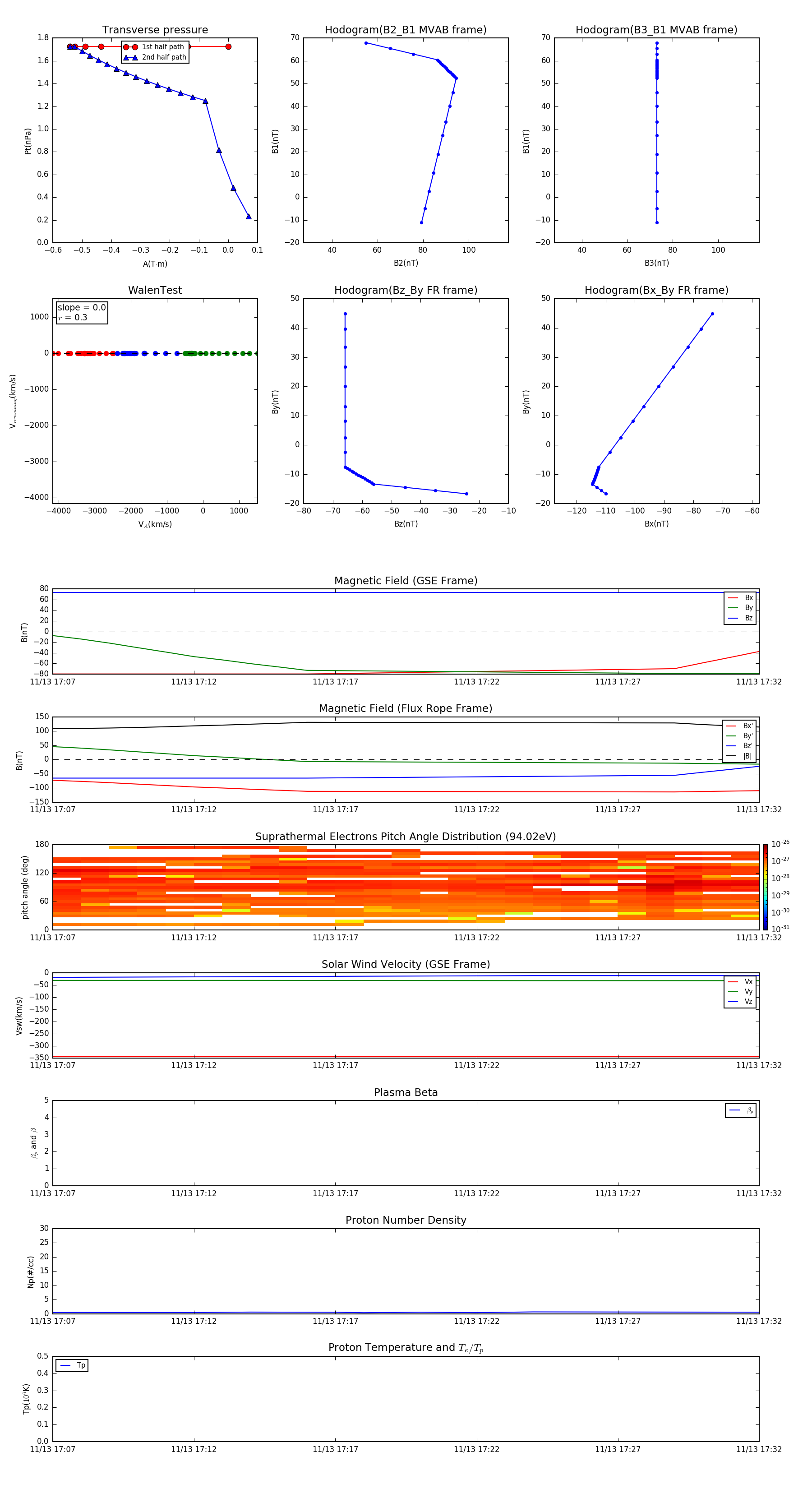The height and width of the screenshot is (1489, 812).
Task: Click |B| legend entry in Flux Rope plot
Action: tap(739, 756)
